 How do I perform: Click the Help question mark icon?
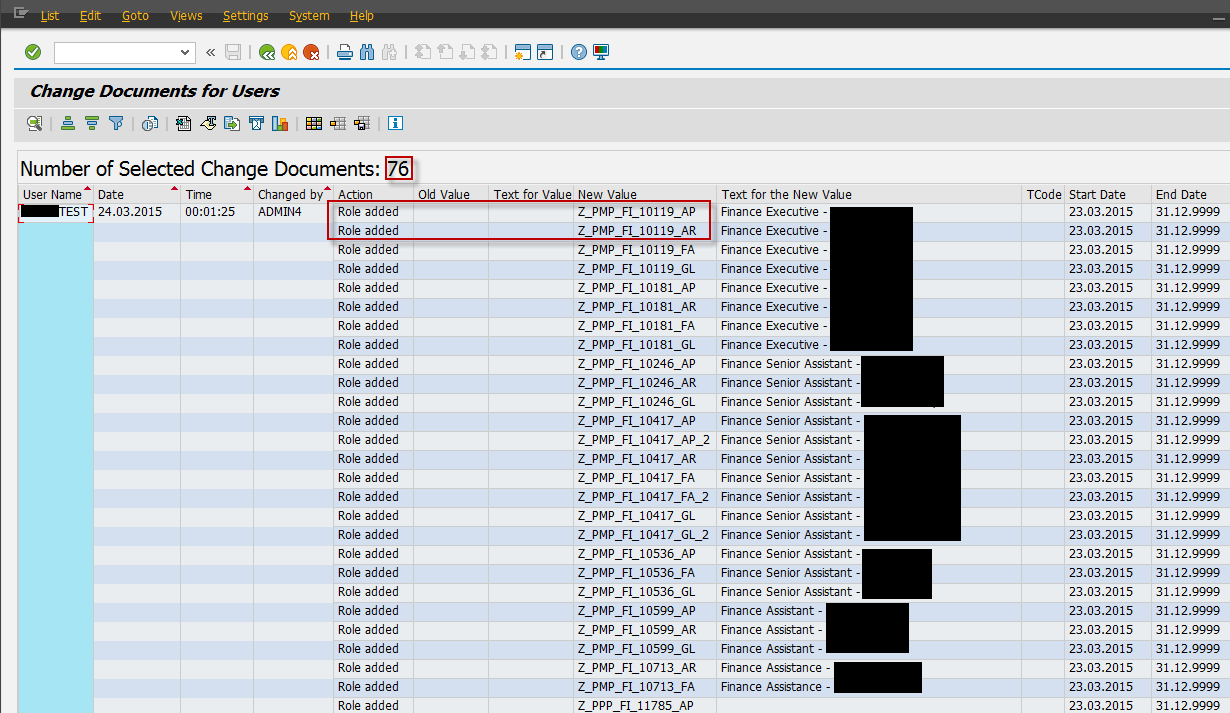click(578, 51)
